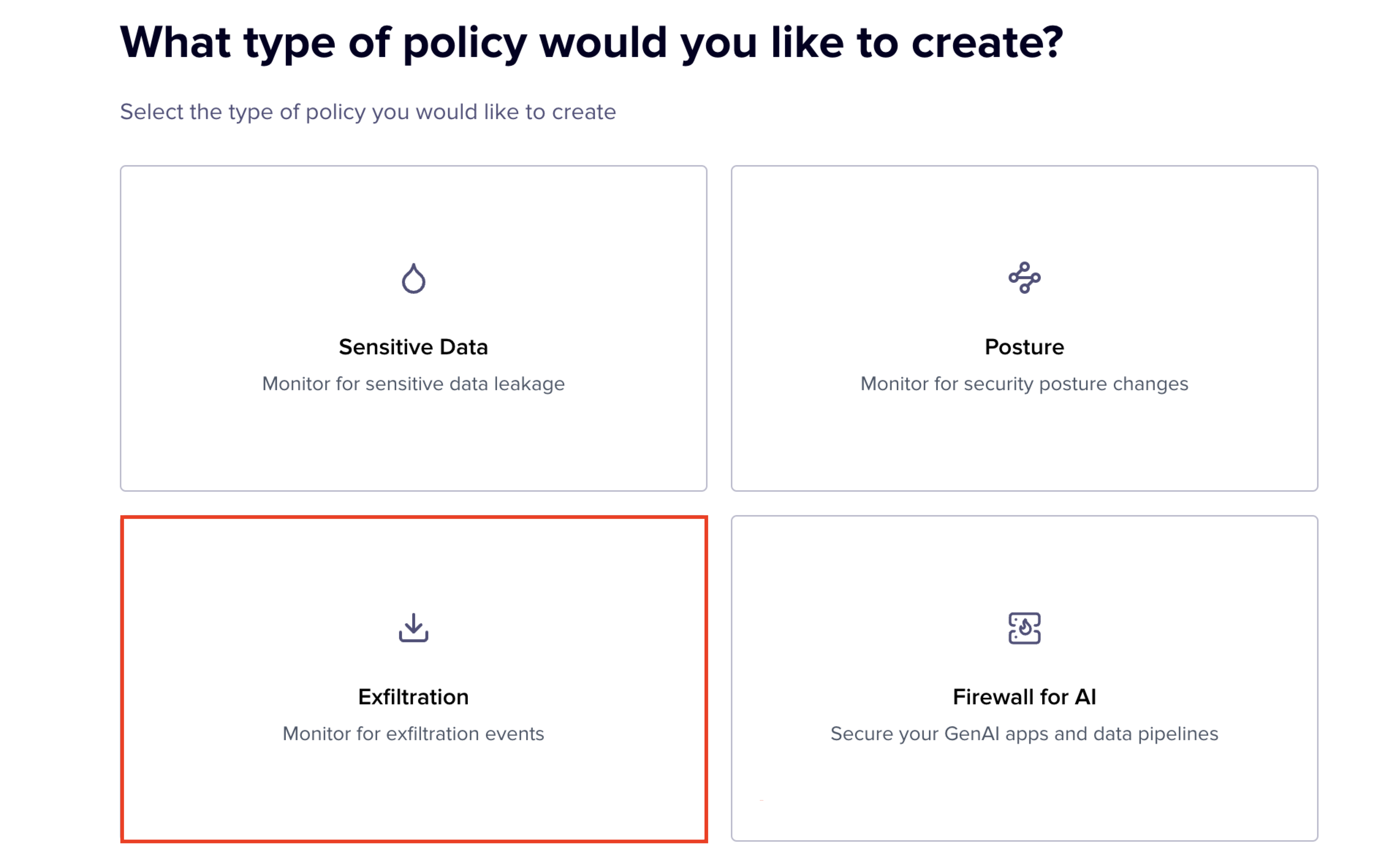Click "Secure your GenAI apps and data pipelines"
This screenshot has width=1377, height=868.
[1024, 734]
